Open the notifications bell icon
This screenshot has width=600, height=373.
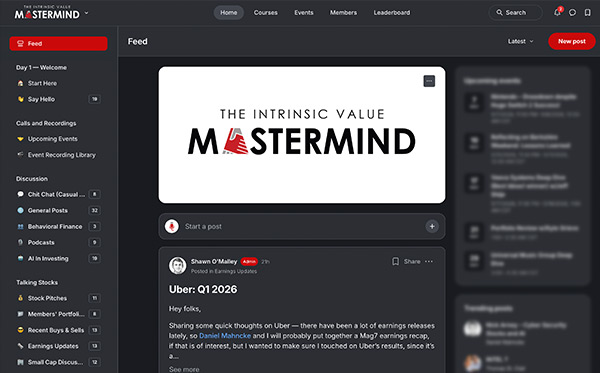click(557, 12)
